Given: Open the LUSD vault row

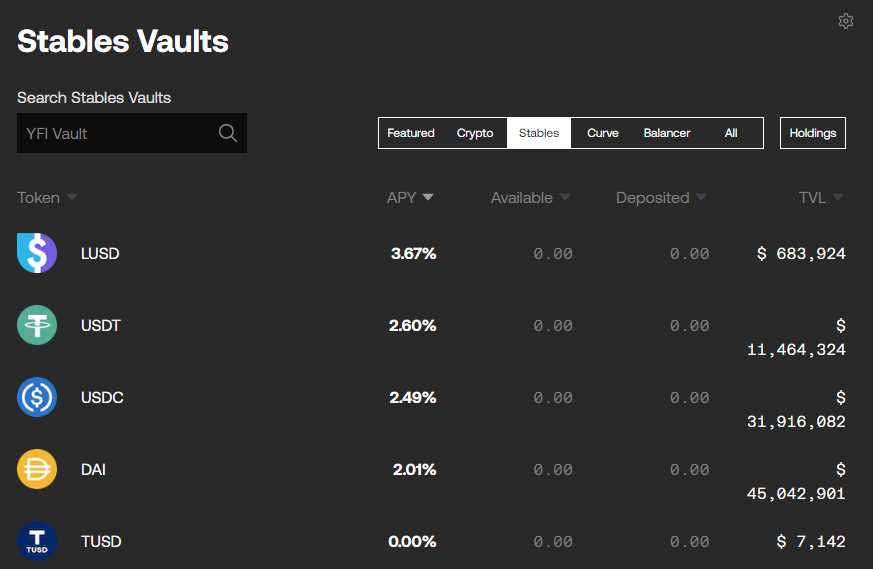Looking at the screenshot, I should click(x=431, y=253).
